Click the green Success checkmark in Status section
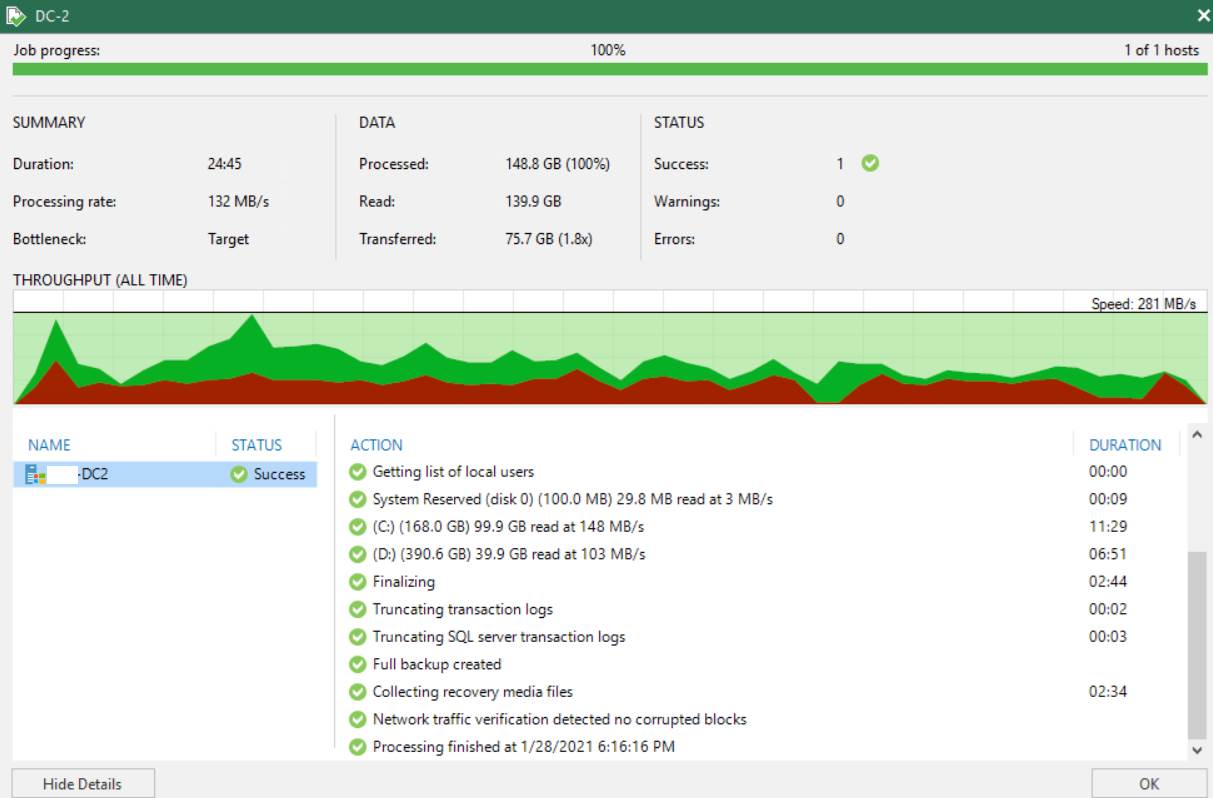Viewport: 1213px width, 798px height. (870, 163)
